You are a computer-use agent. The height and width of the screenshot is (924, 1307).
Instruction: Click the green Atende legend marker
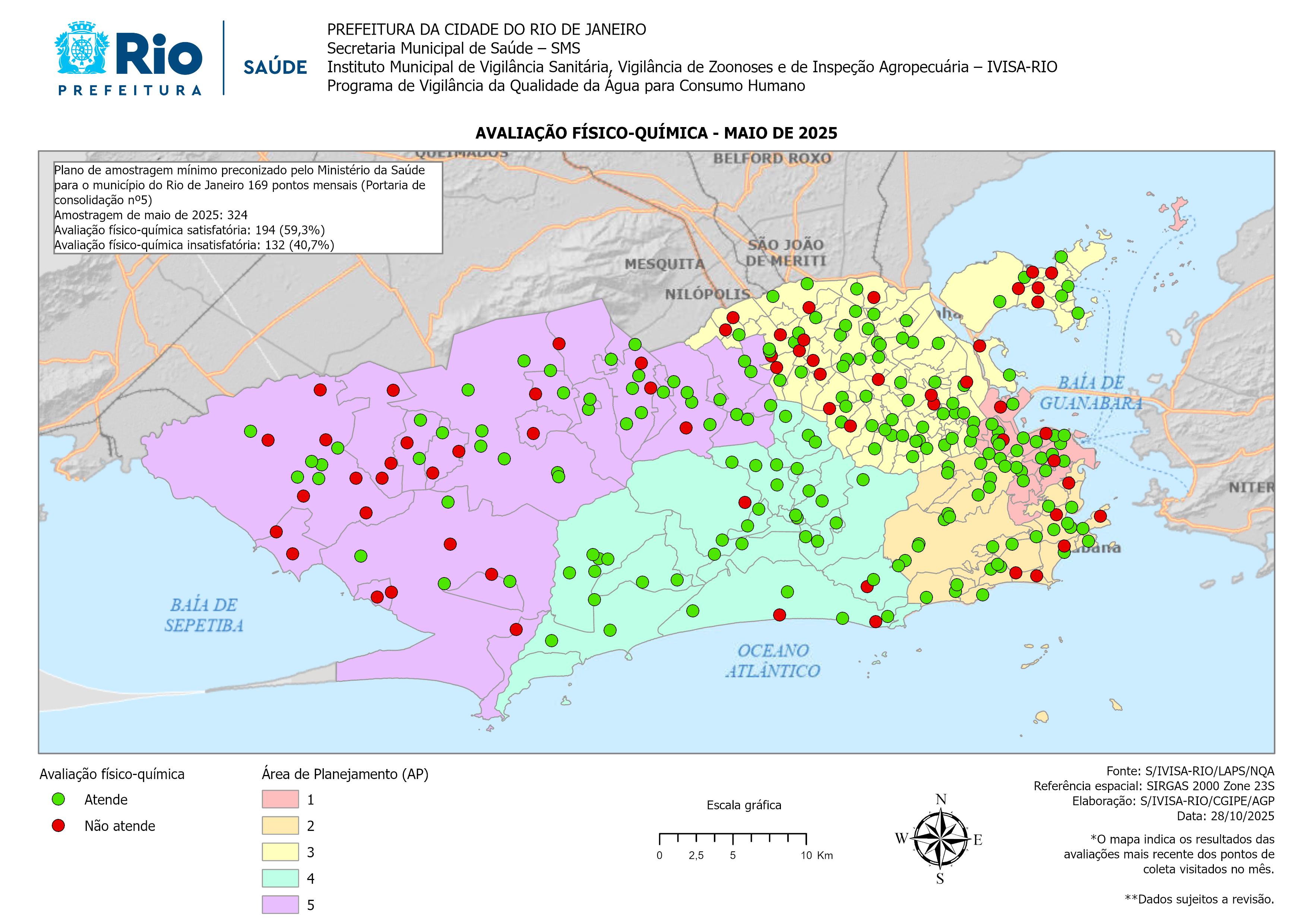click(58, 799)
